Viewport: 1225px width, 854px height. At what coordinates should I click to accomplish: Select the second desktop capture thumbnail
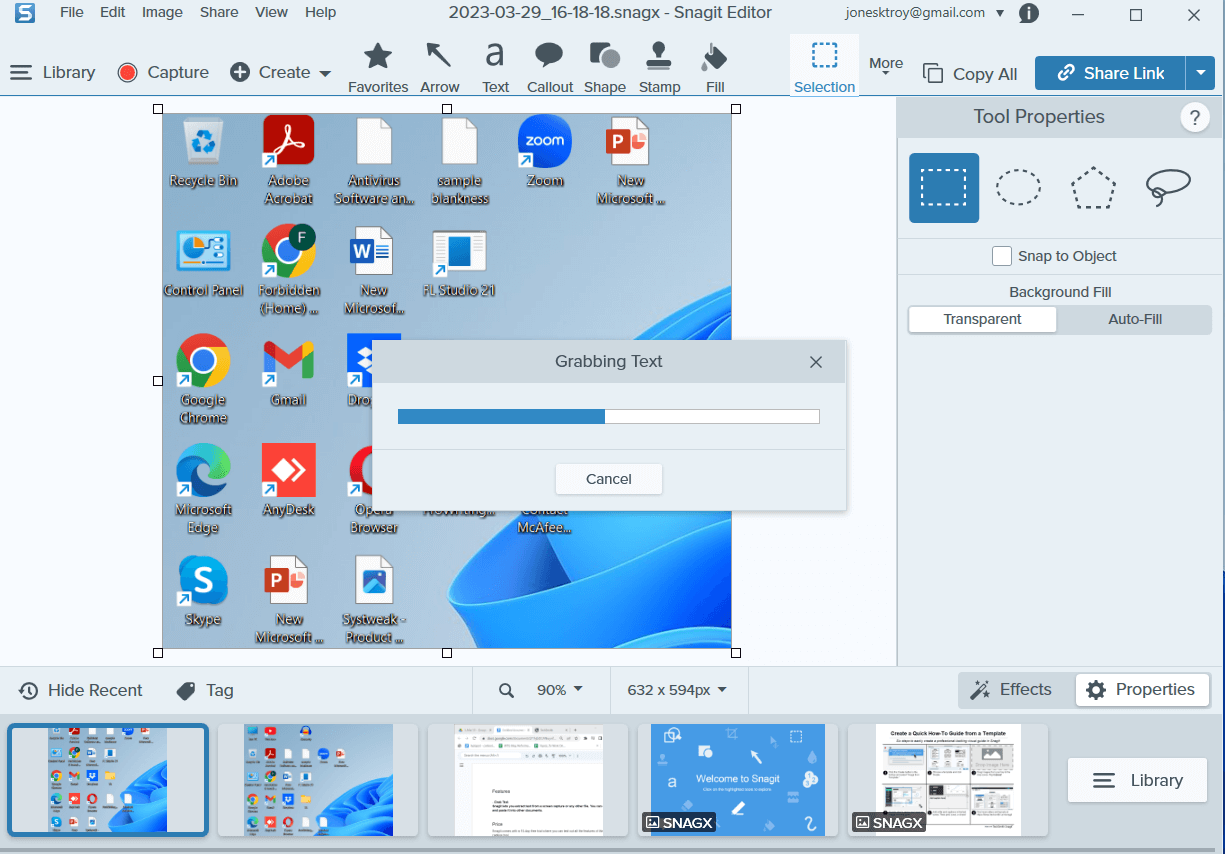pyautogui.click(x=318, y=780)
